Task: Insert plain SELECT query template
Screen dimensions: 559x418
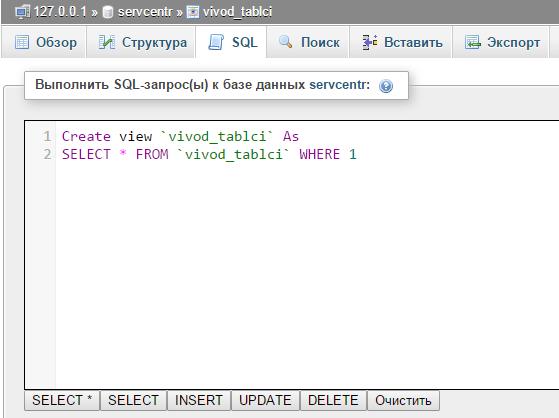Action: 133,401
